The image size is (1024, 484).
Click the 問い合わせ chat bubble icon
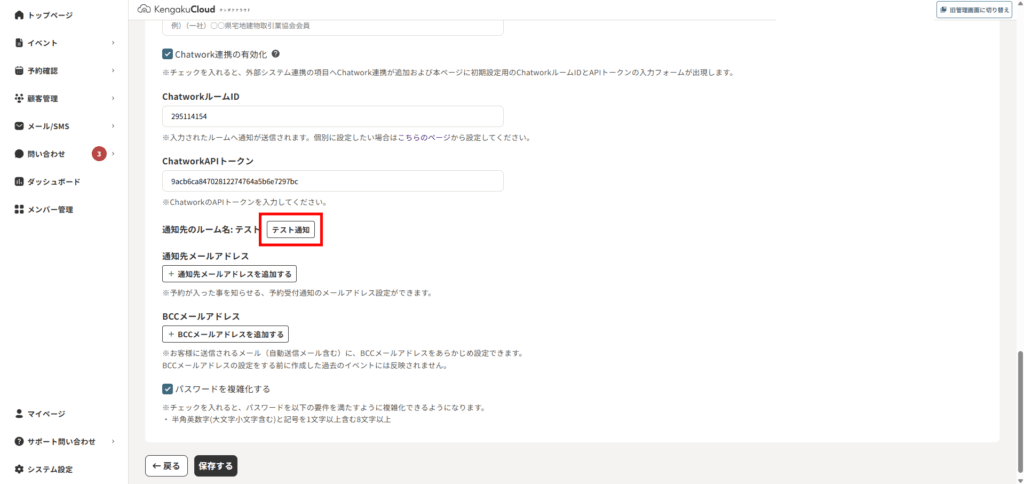coord(19,154)
